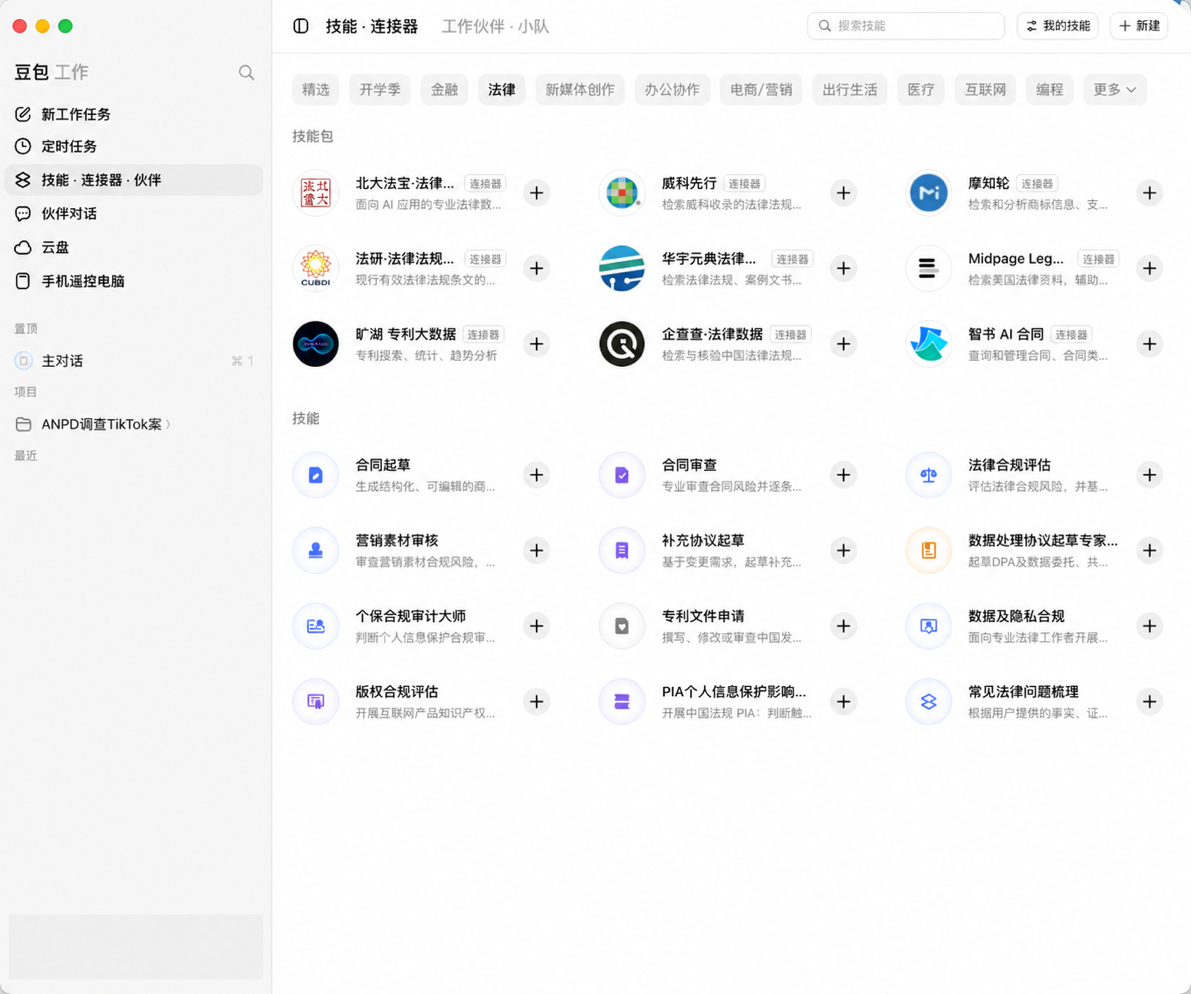Click the sidebar search magnifier icon
This screenshot has width=1191, height=994.
point(246,72)
